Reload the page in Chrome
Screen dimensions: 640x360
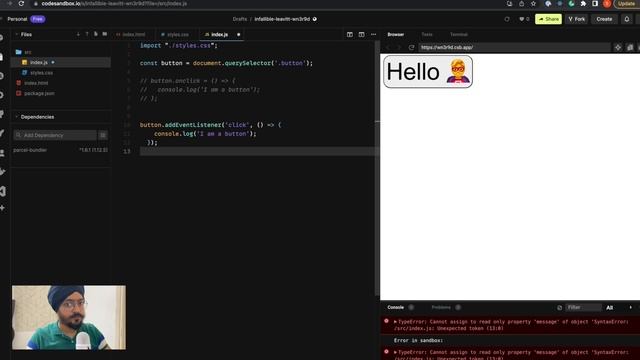pyautogui.click(x=21, y=4)
